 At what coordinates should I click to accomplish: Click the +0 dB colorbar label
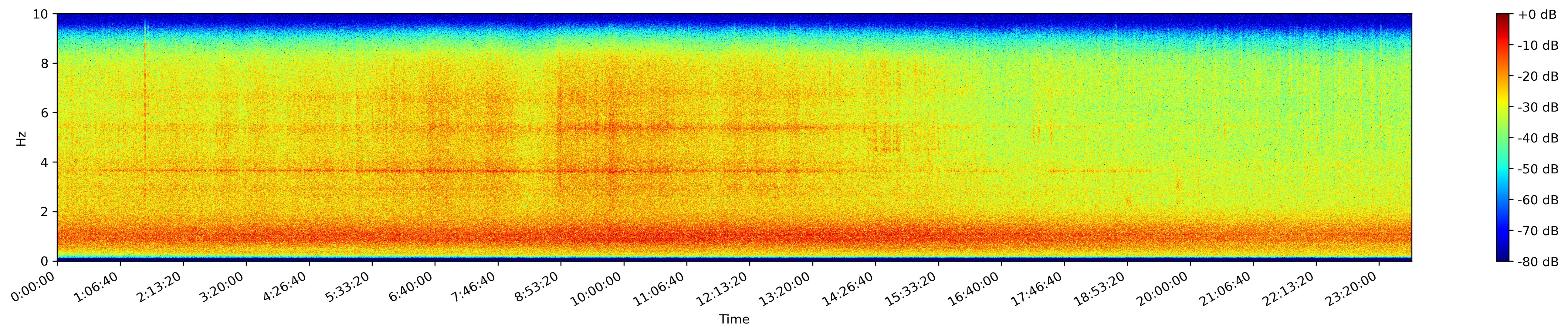(1538, 15)
